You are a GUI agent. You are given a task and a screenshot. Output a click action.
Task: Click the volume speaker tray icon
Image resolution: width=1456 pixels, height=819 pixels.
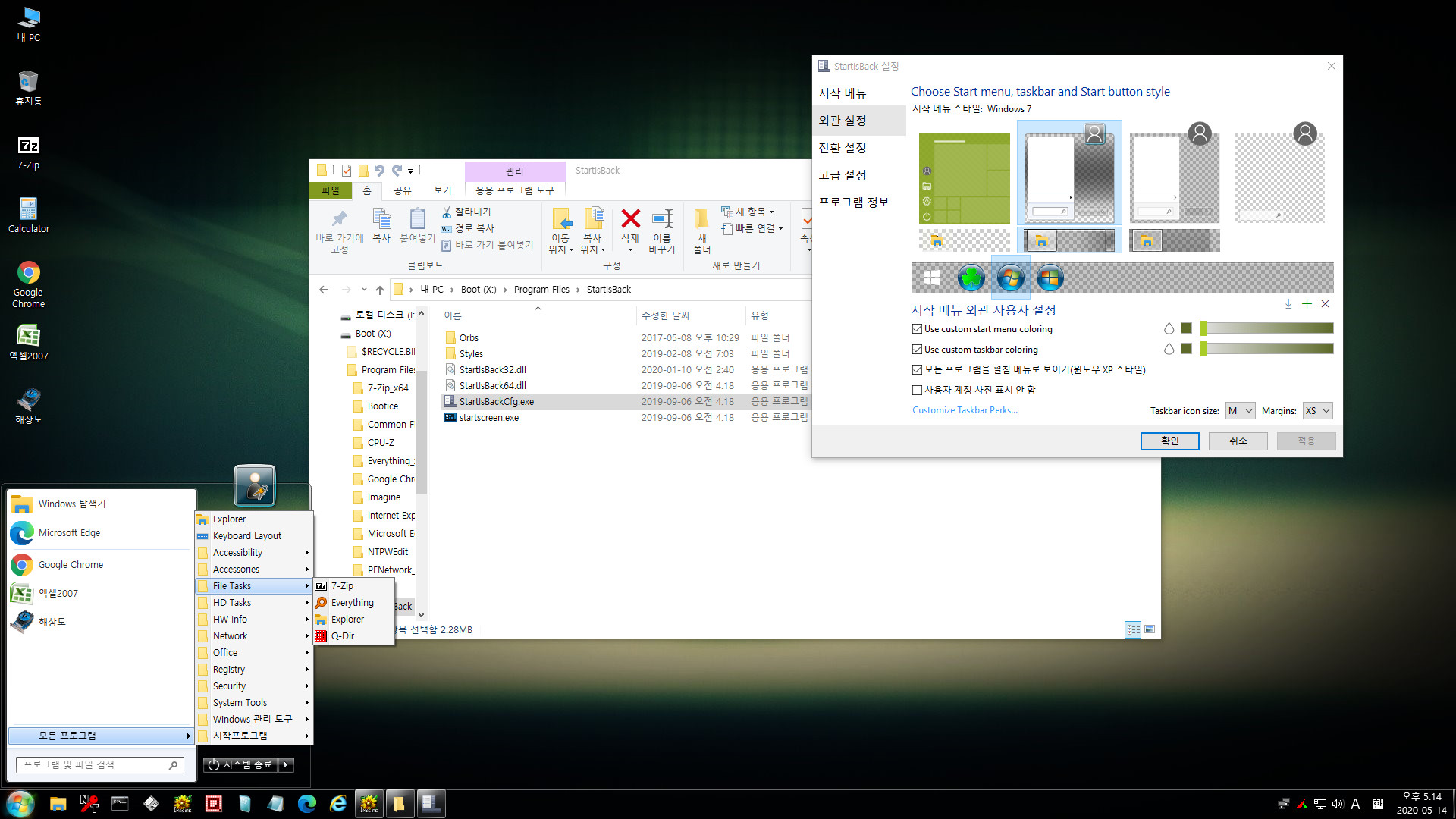tap(1338, 804)
